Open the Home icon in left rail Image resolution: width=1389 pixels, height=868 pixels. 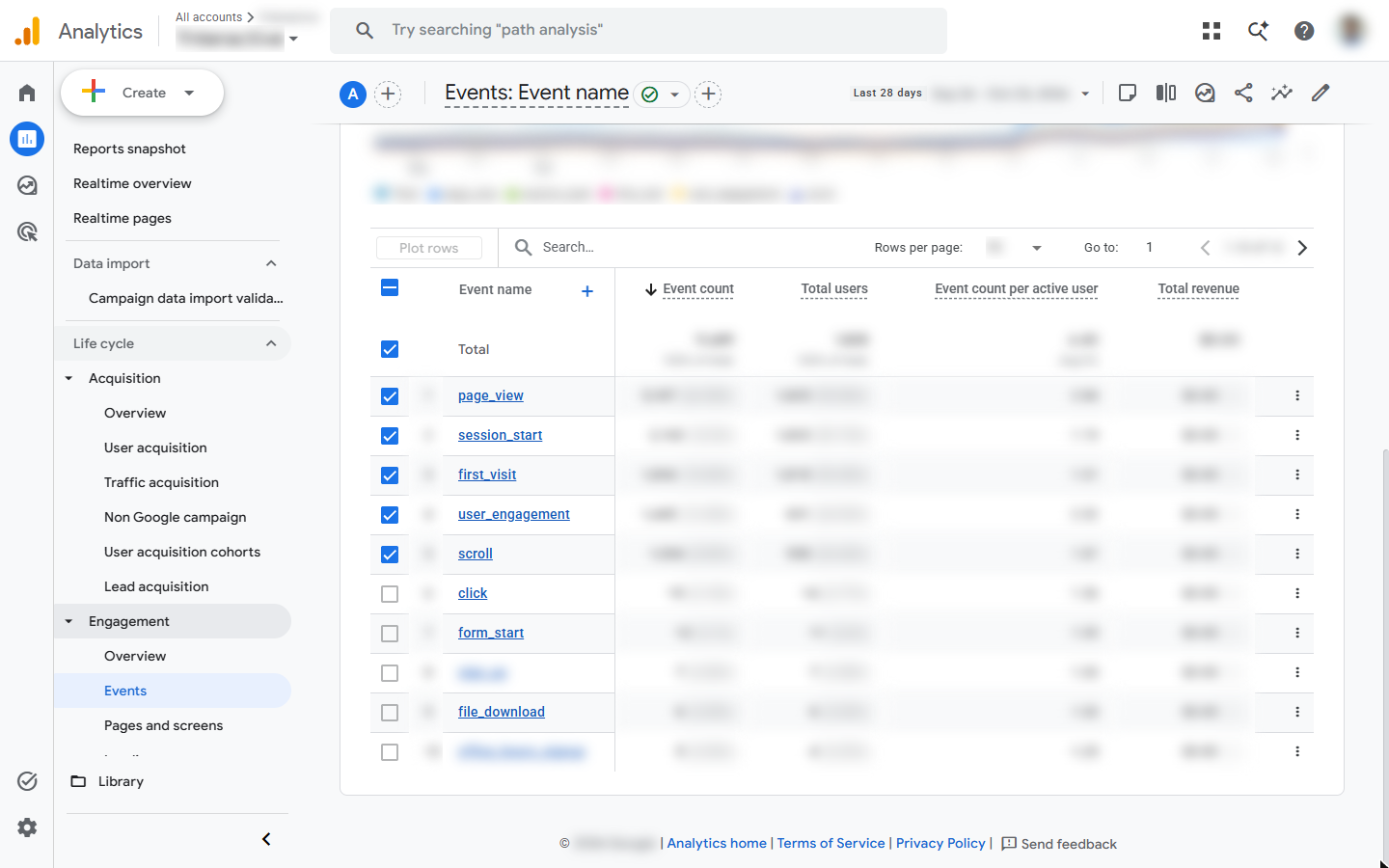pyautogui.click(x=27, y=93)
